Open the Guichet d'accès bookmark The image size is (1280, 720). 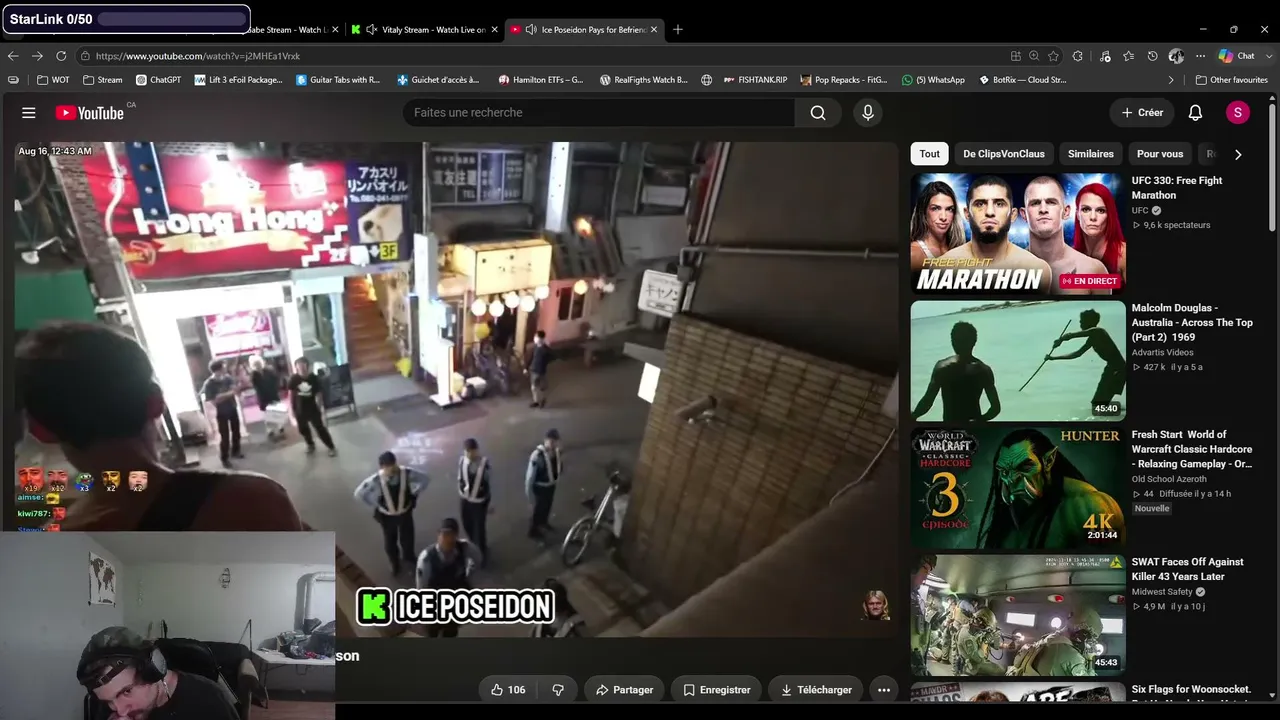438,80
